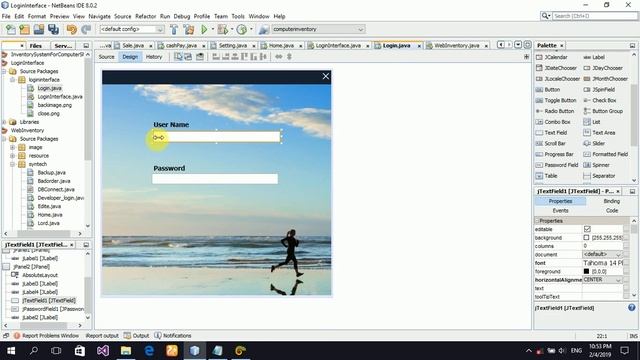Select Radio Button component in Palette

click(555, 111)
